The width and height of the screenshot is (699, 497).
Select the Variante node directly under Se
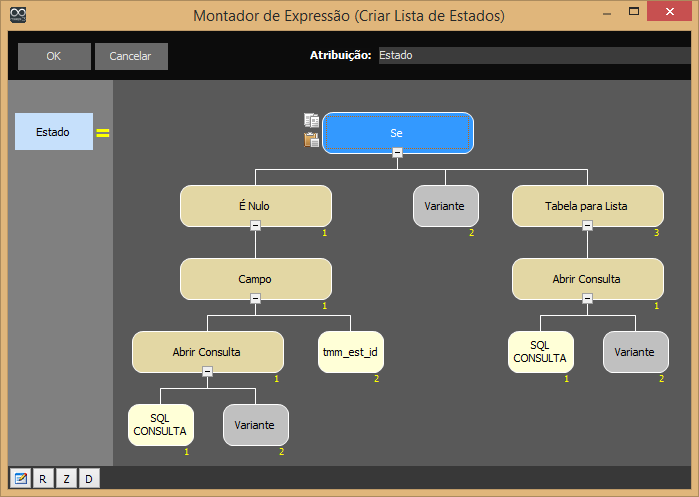click(x=445, y=206)
